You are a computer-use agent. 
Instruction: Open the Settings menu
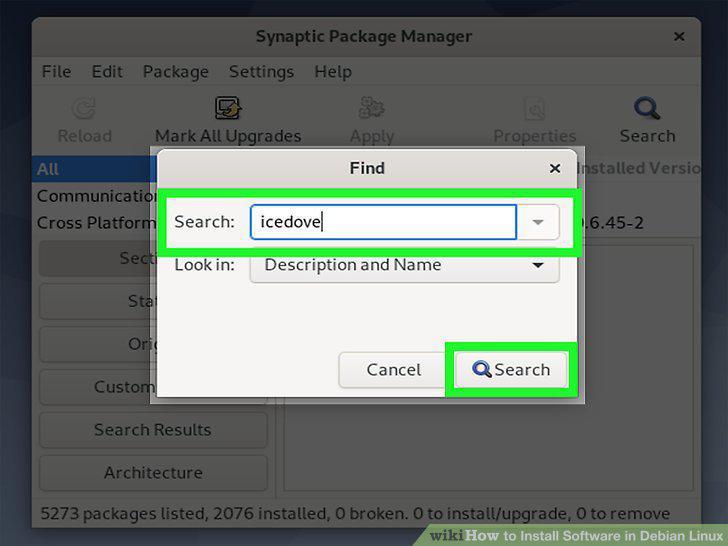click(261, 72)
